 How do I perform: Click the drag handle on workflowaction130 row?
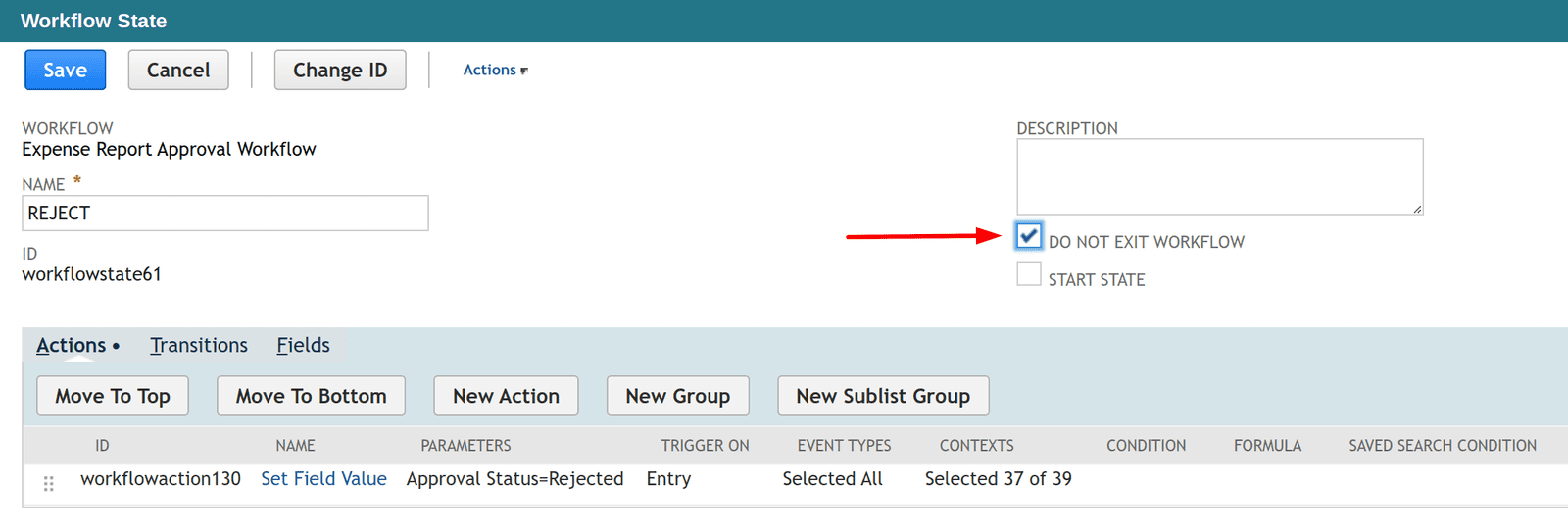[49, 483]
